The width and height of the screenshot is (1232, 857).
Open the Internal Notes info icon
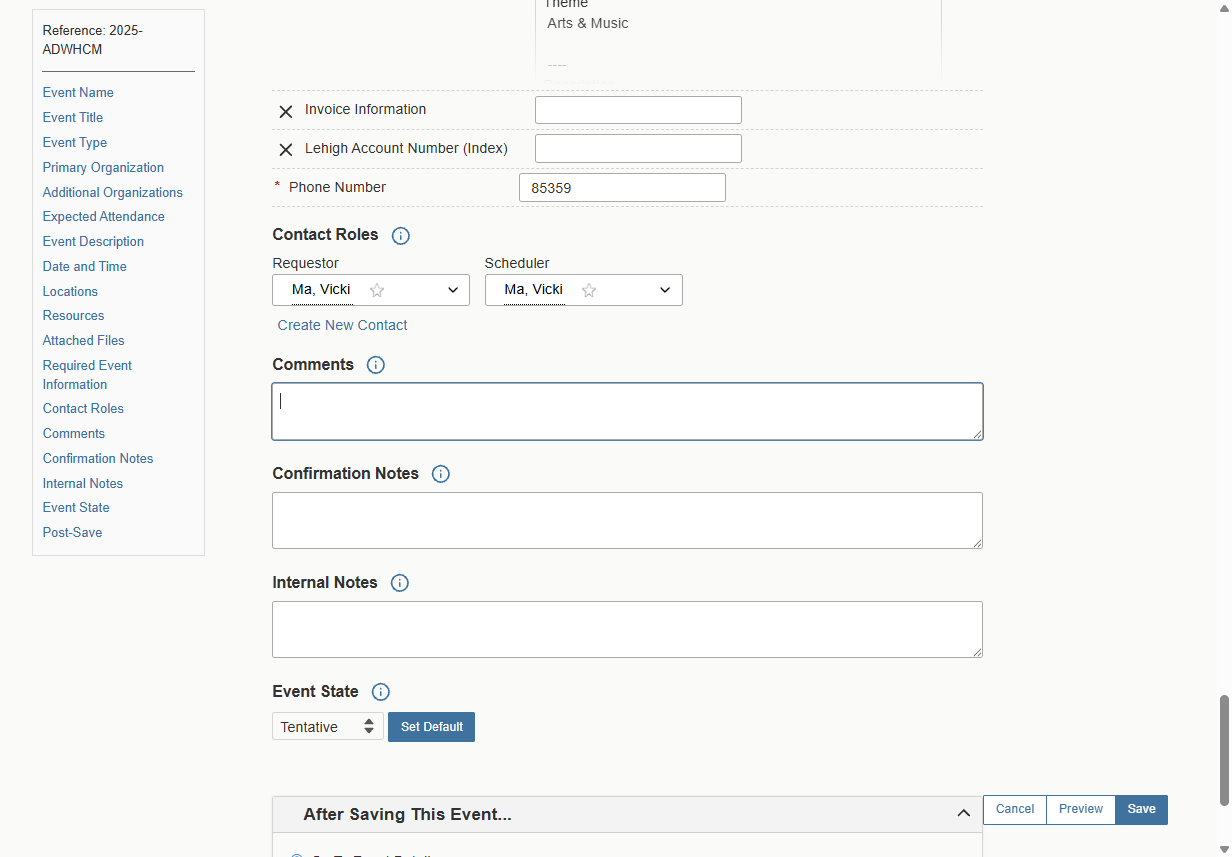pyautogui.click(x=400, y=583)
